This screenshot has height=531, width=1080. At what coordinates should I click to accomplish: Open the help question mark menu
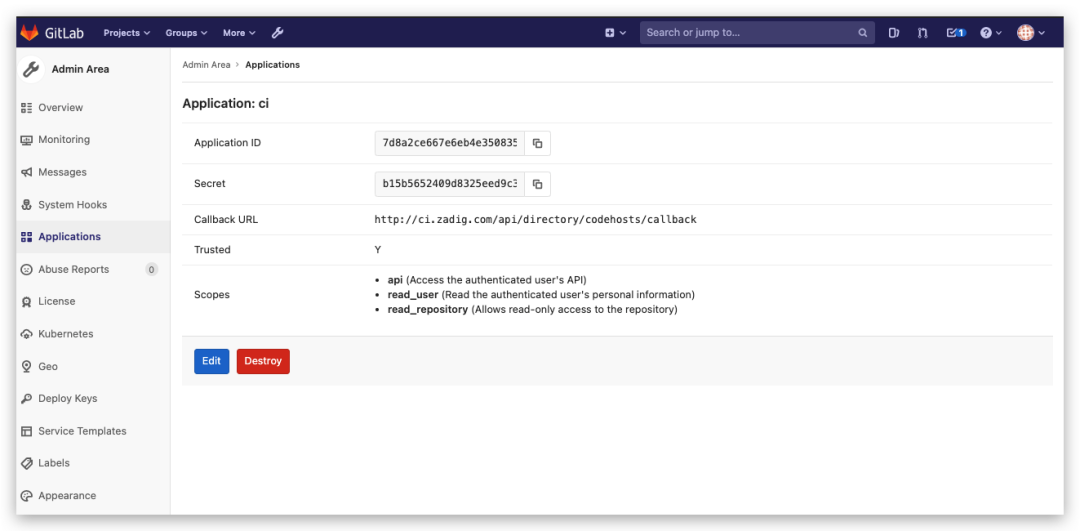point(990,32)
